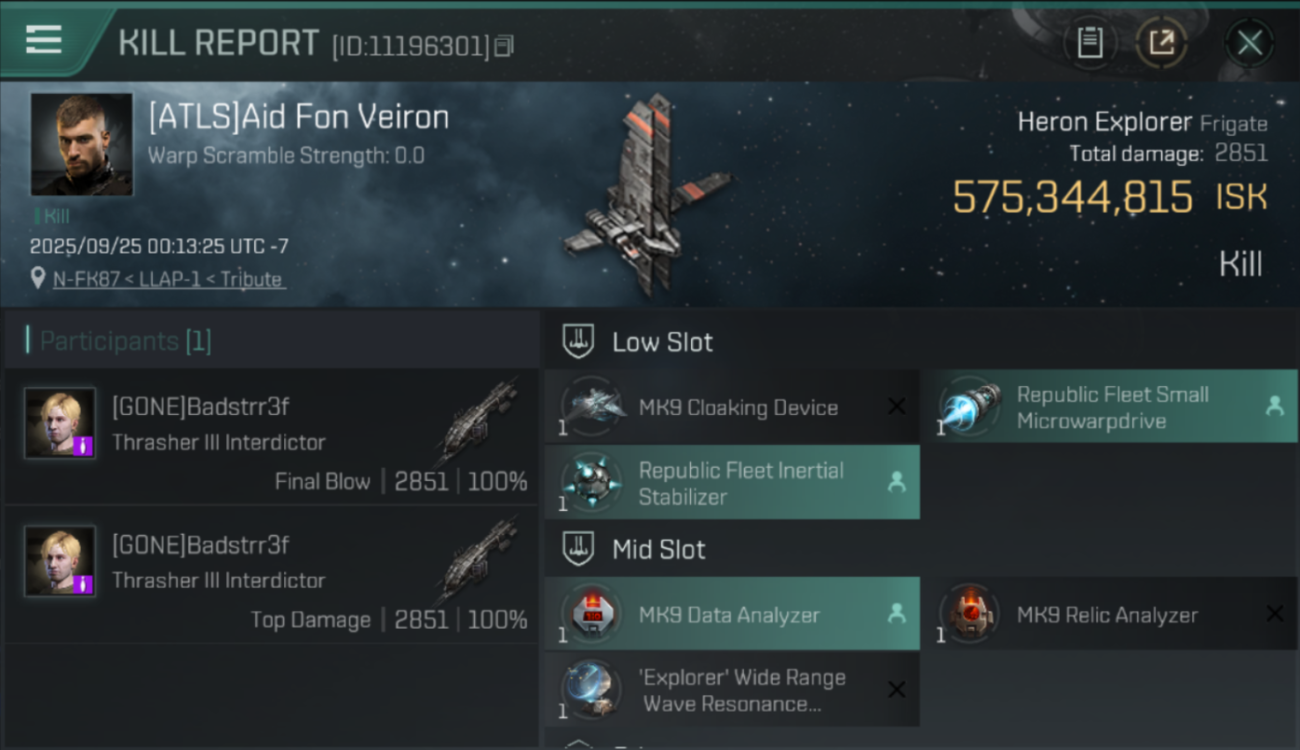Click the Thrasher III ship thumbnail under Final Blow
Image resolution: width=1300 pixels, height=750 pixels.
[478, 421]
